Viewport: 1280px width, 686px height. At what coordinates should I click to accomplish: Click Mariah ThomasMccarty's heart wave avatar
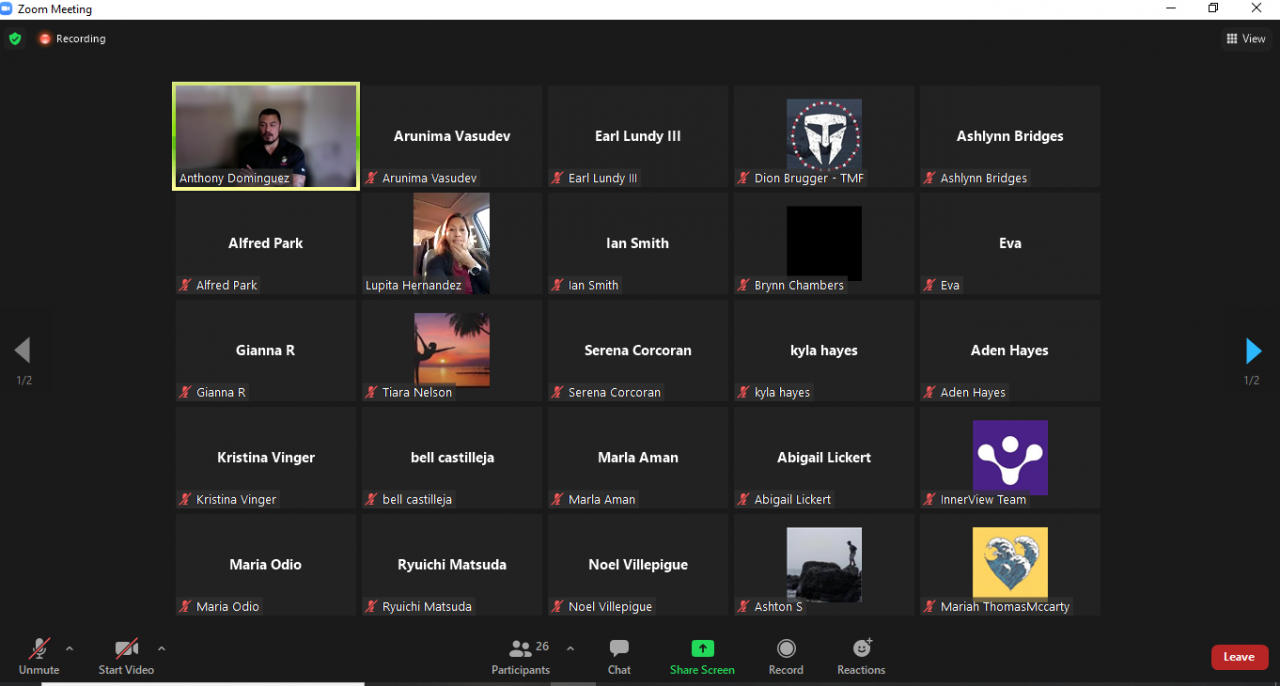tap(1010, 563)
